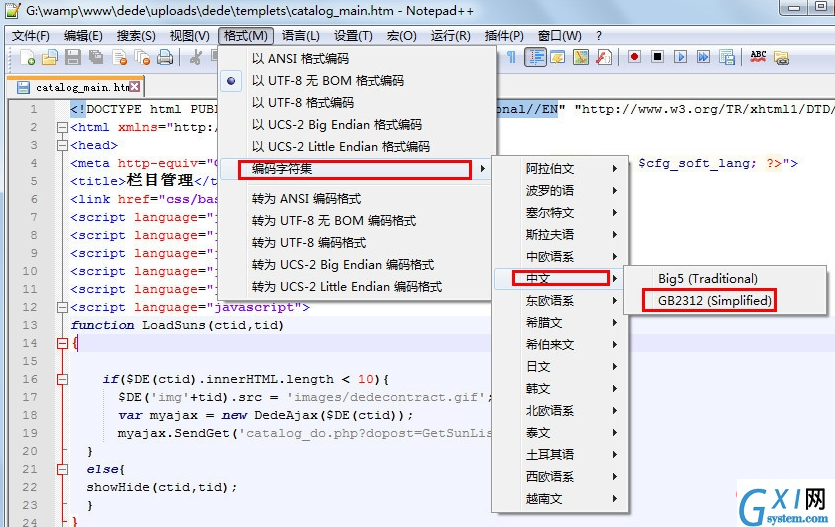835x527 pixels.
Task: Click the folder connection icon at toolbar end
Action: (x=781, y=57)
